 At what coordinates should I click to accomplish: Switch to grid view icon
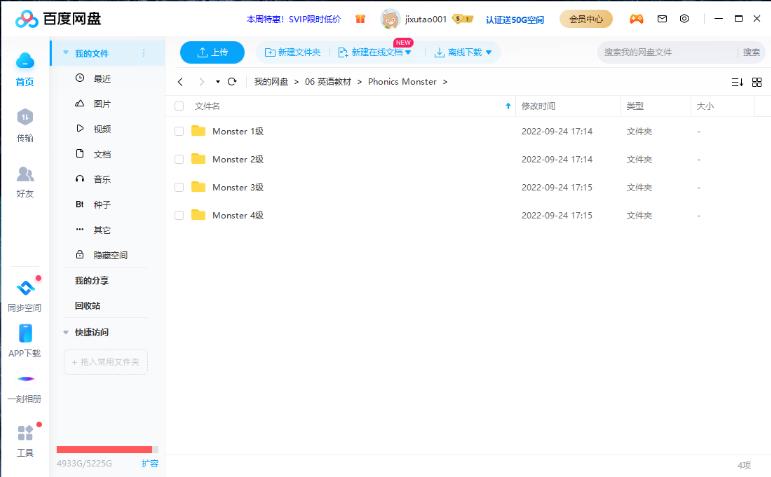(x=757, y=82)
